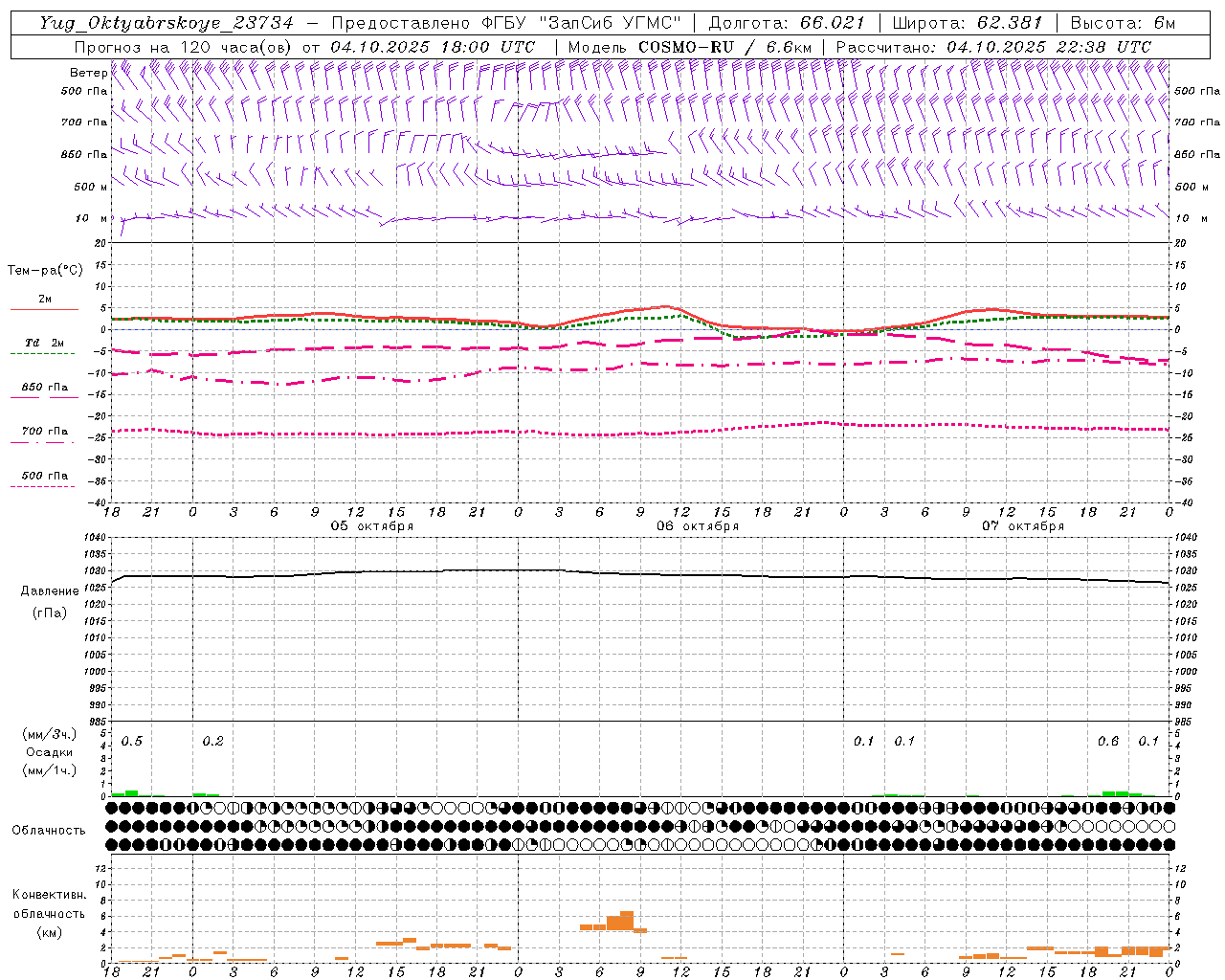Click the 500 гПа temperature legend entry
This screenshot has height=980, width=1225.
click(x=45, y=479)
